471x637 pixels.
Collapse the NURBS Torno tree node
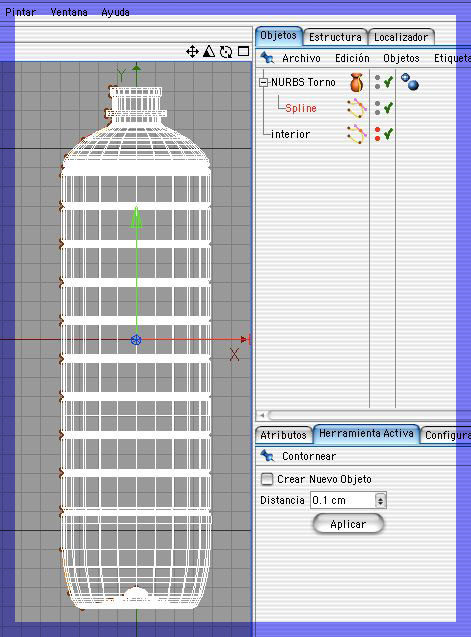click(263, 82)
